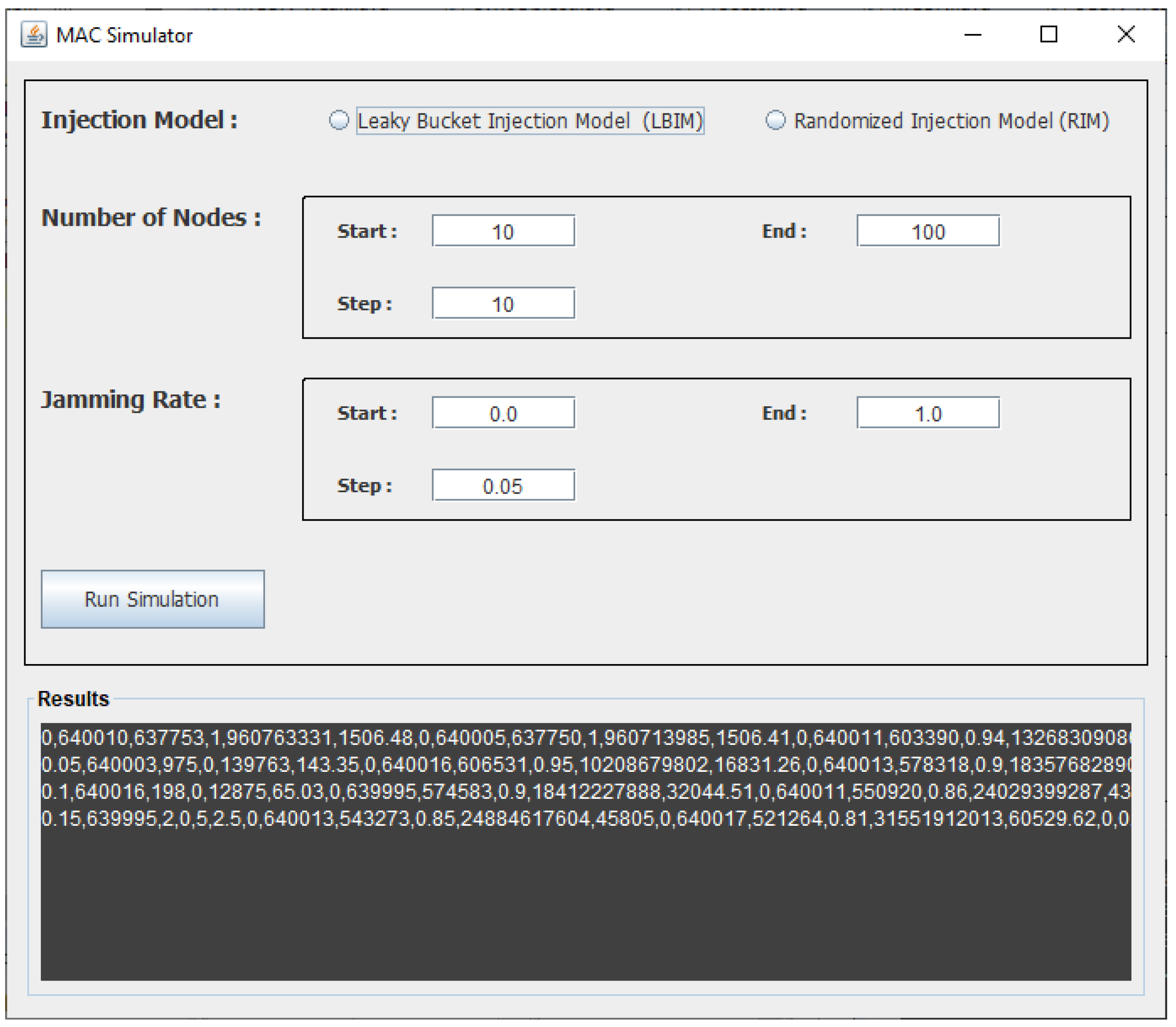This screenshot has width=1176, height=1027.
Task: Click the MAC Simulator title text
Action: click(124, 35)
